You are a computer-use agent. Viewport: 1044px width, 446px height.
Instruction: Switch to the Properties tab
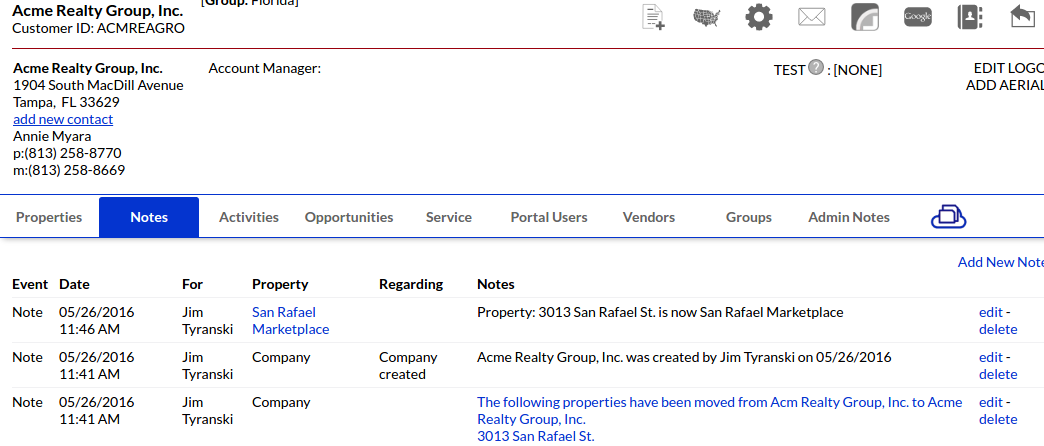(49, 217)
